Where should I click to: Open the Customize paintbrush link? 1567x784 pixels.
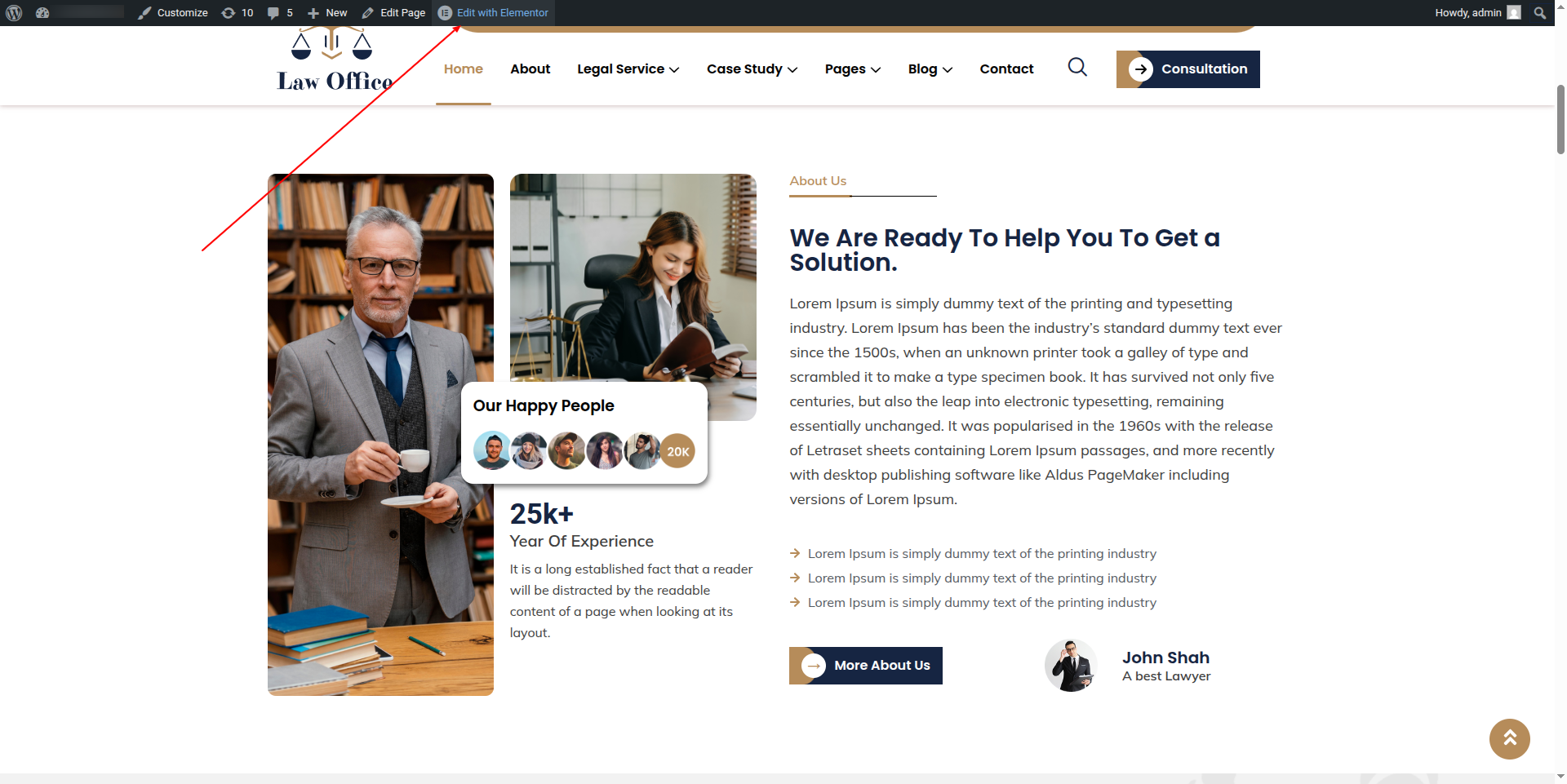(172, 12)
